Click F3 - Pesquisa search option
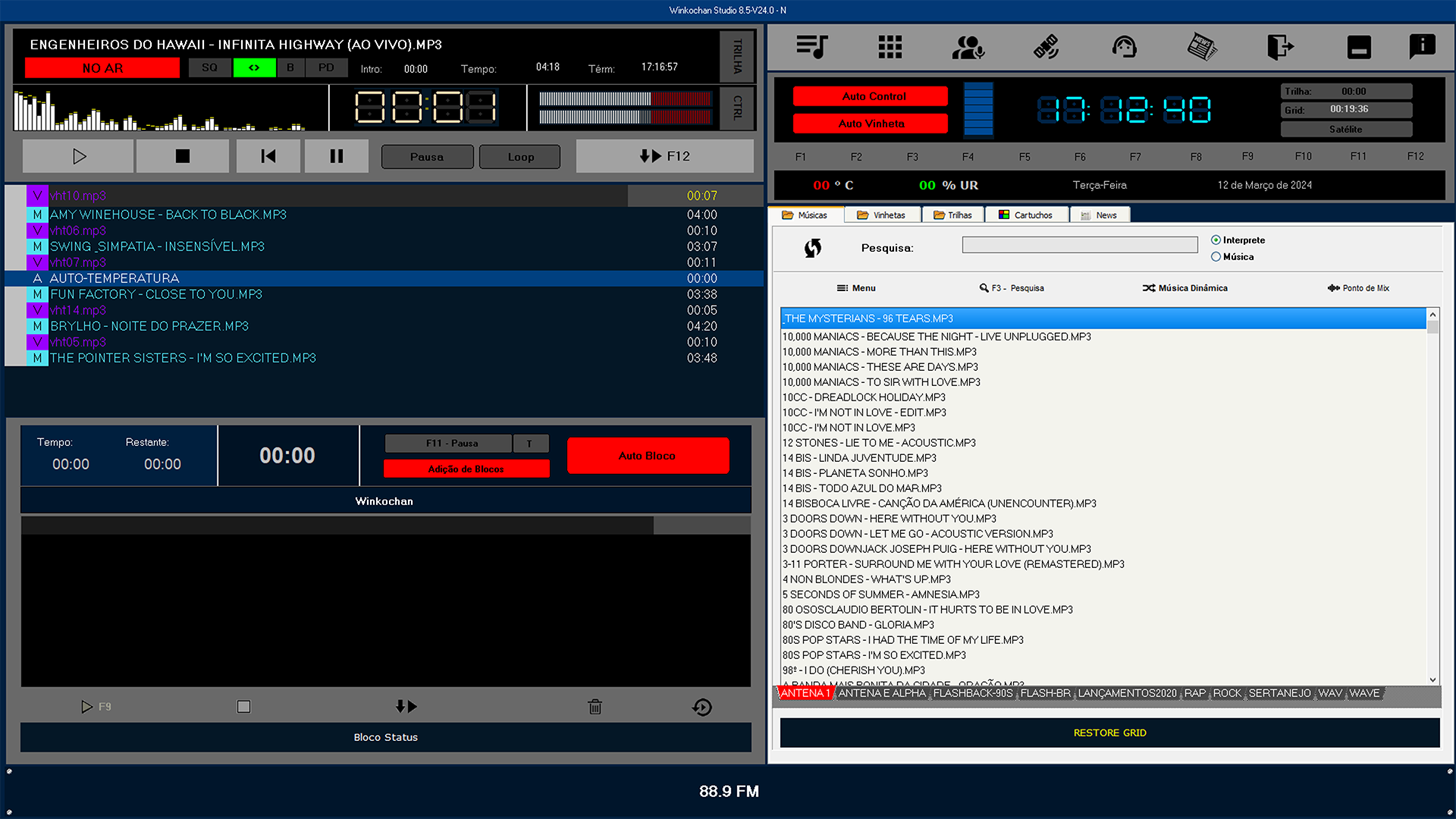The width and height of the screenshot is (1456, 819). point(1012,288)
